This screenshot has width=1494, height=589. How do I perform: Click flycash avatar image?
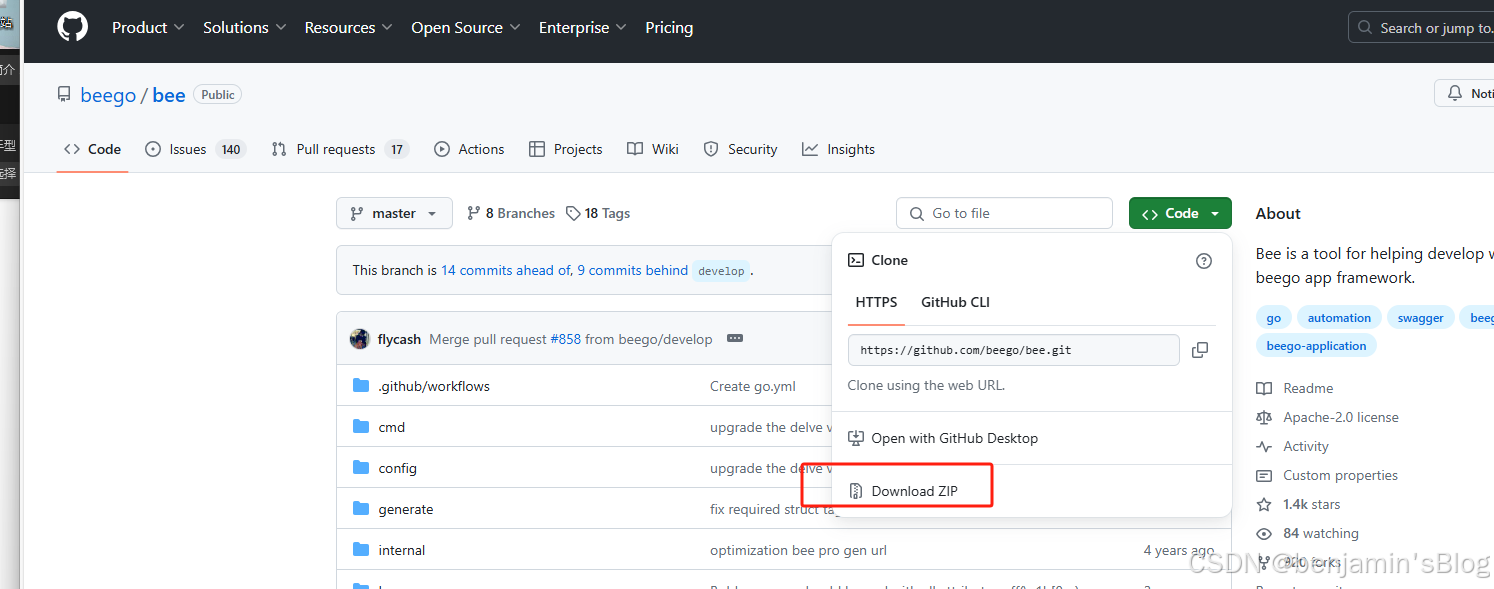(x=360, y=339)
